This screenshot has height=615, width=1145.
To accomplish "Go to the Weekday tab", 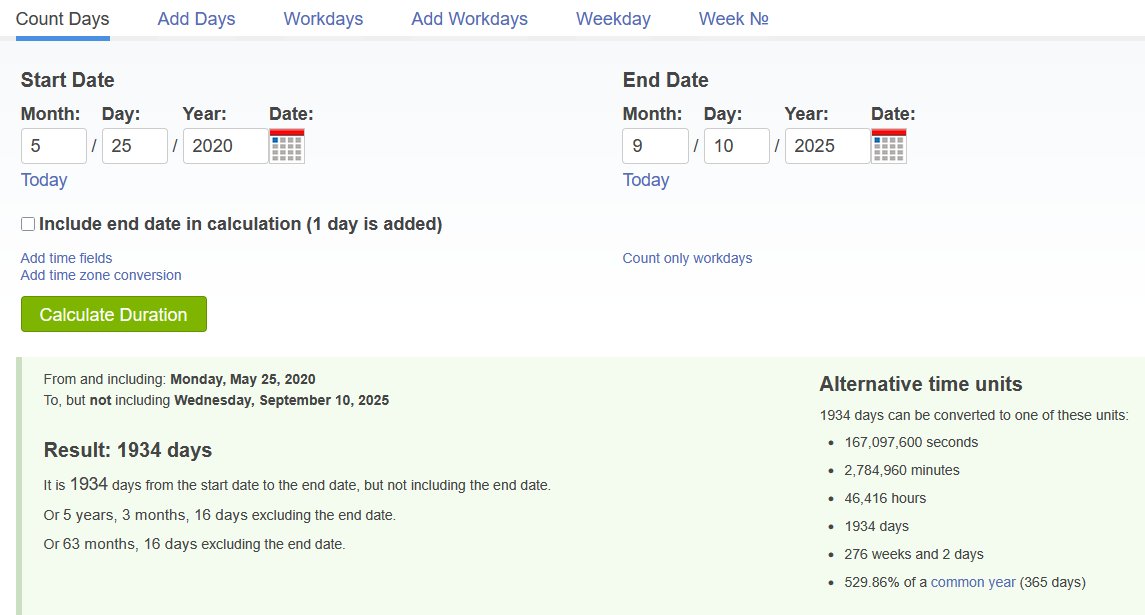I will [x=613, y=19].
